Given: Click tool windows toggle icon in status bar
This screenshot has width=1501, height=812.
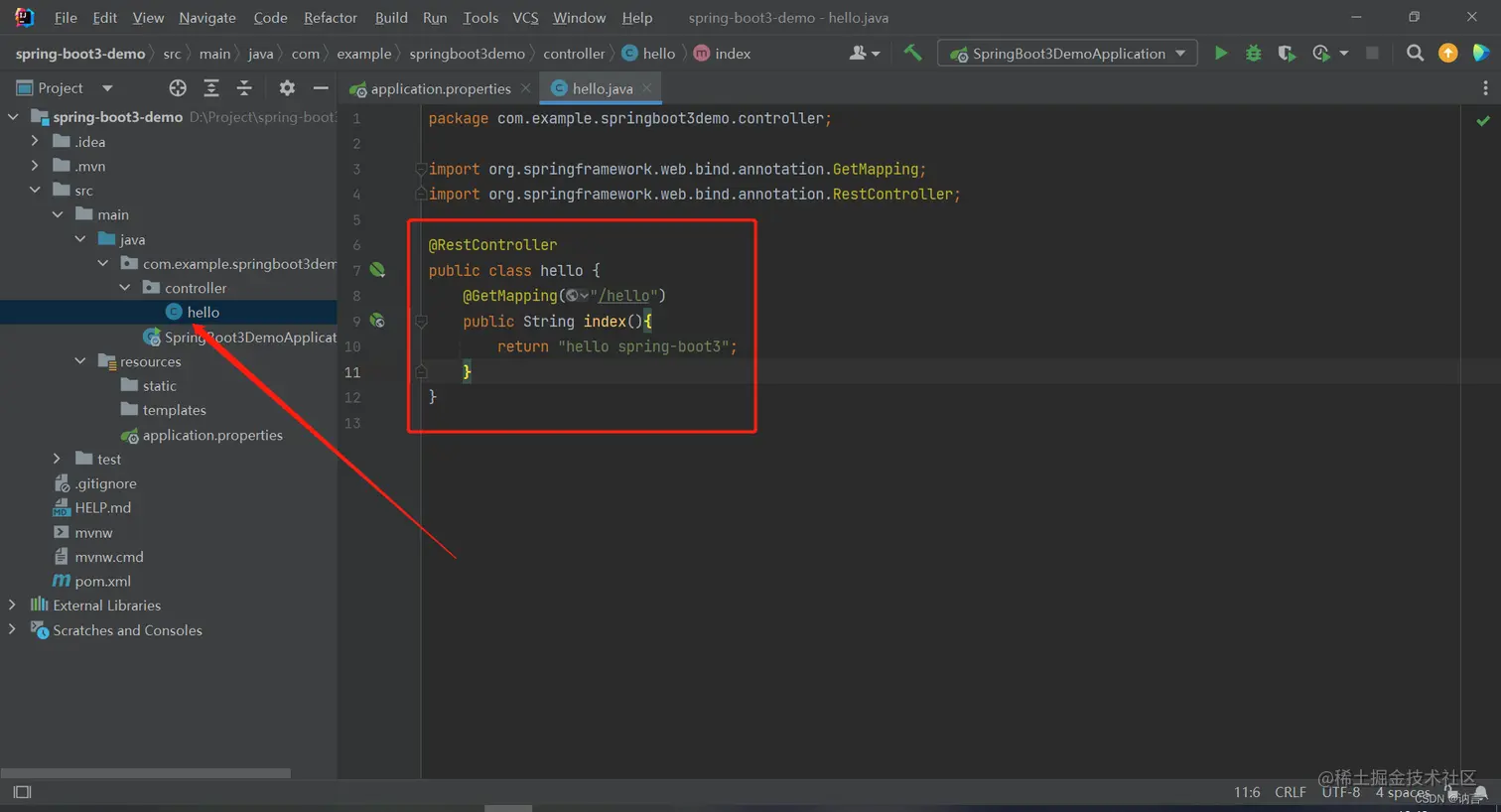Looking at the screenshot, I should pos(23,791).
